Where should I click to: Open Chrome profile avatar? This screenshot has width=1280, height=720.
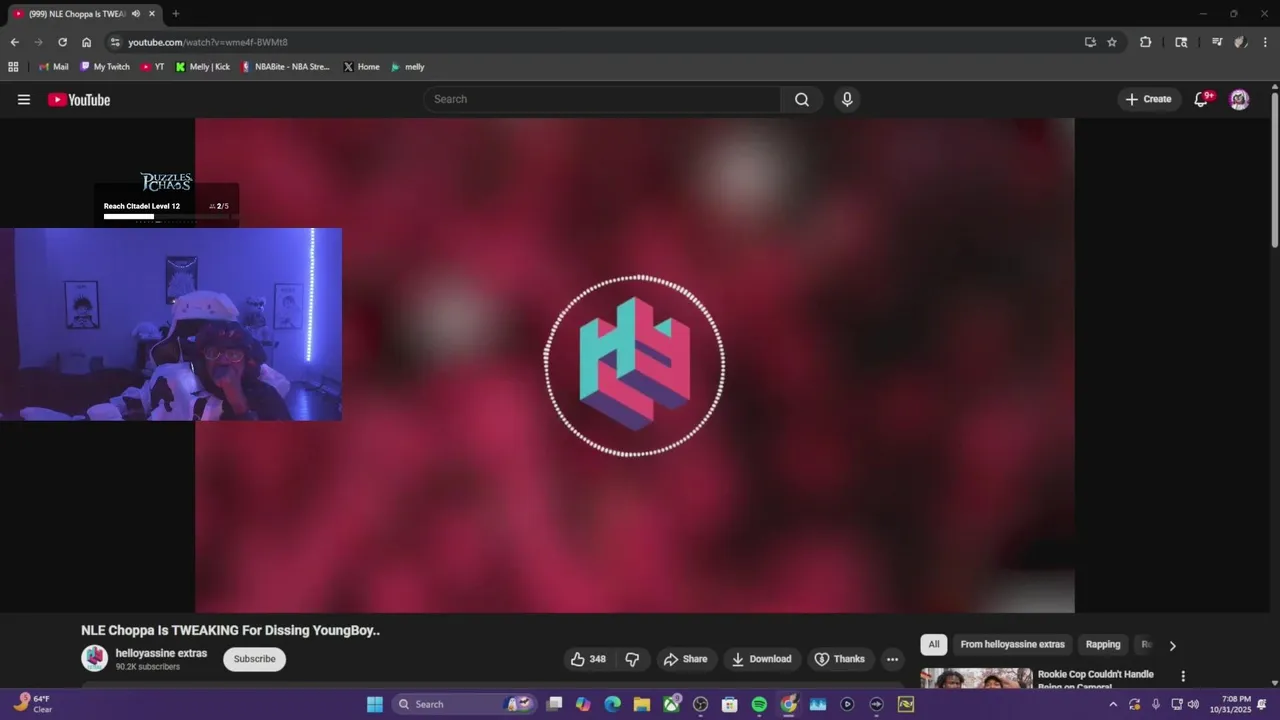pyautogui.click(x=1240, y=42)
